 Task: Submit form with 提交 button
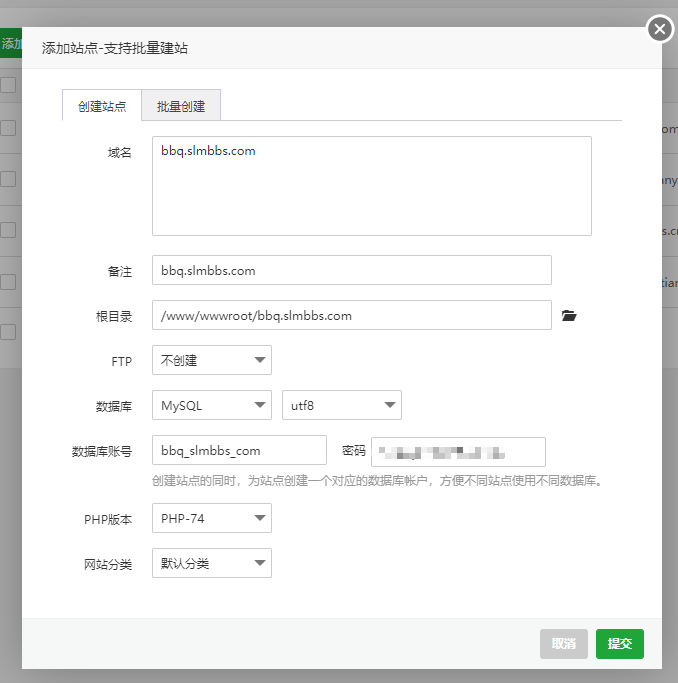click(620, 643)
